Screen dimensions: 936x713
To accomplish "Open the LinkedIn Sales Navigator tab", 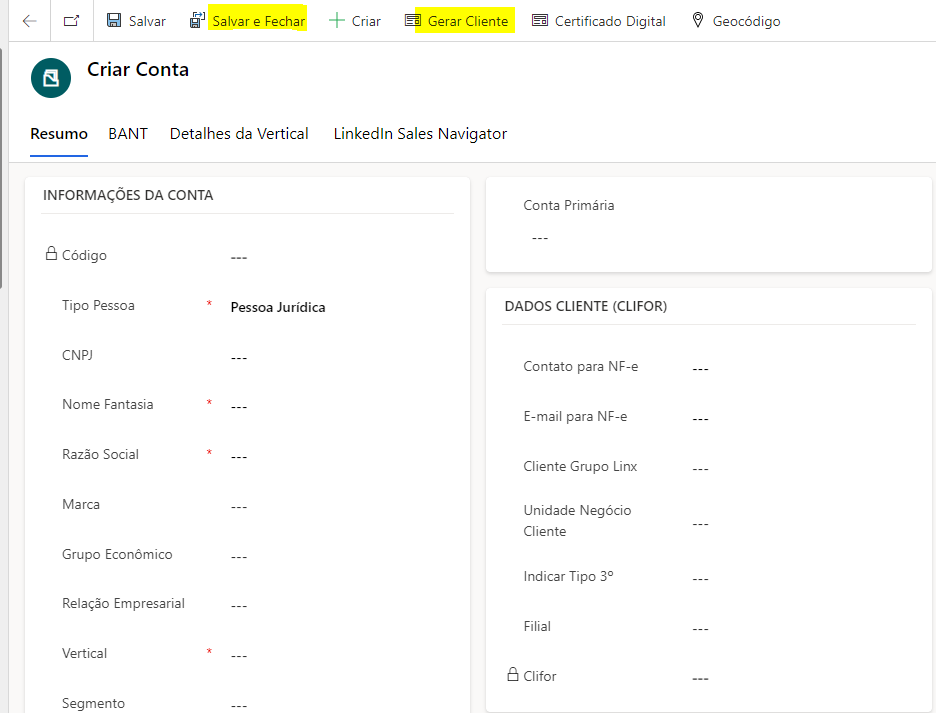I will tap(420, 134).
